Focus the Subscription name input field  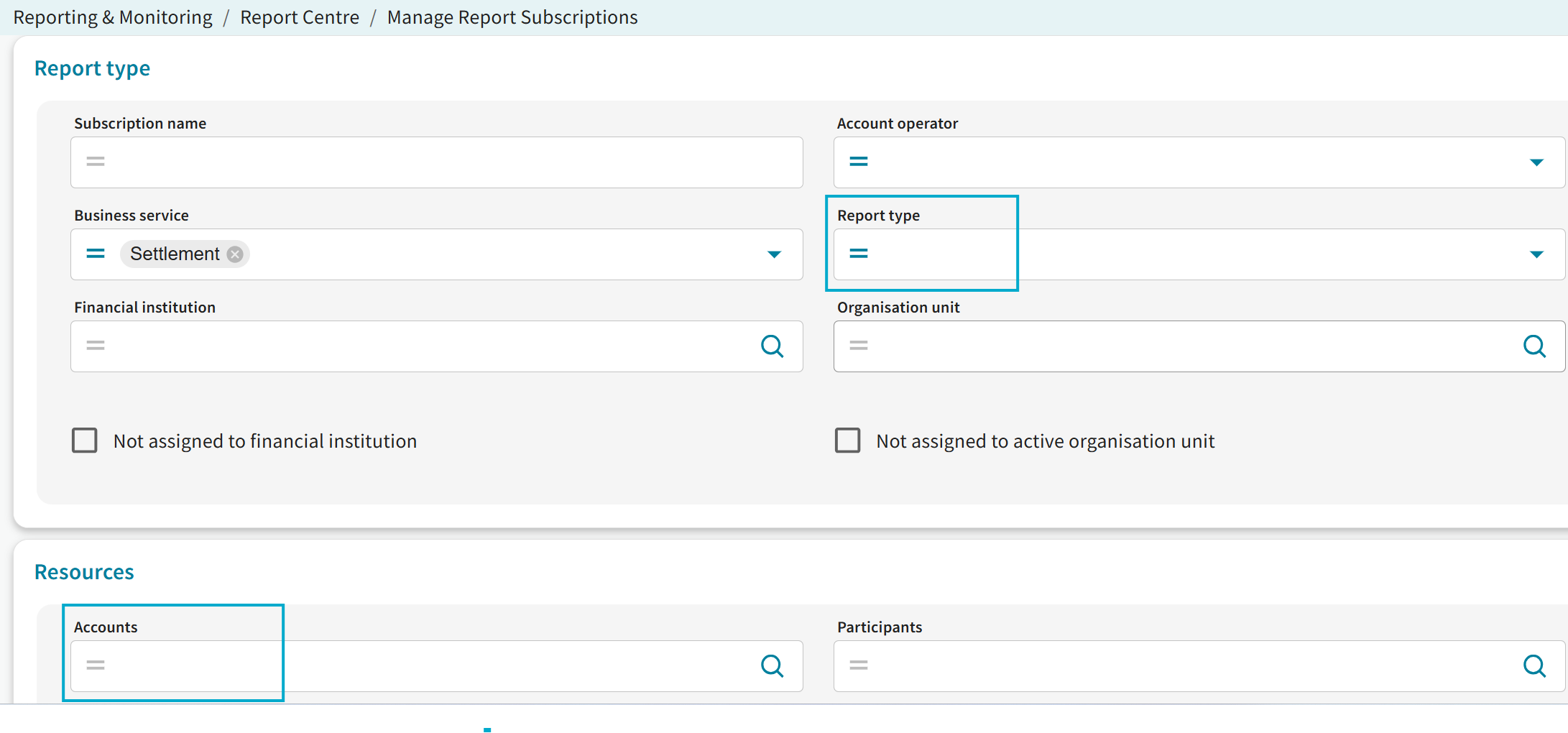point(437,162)
